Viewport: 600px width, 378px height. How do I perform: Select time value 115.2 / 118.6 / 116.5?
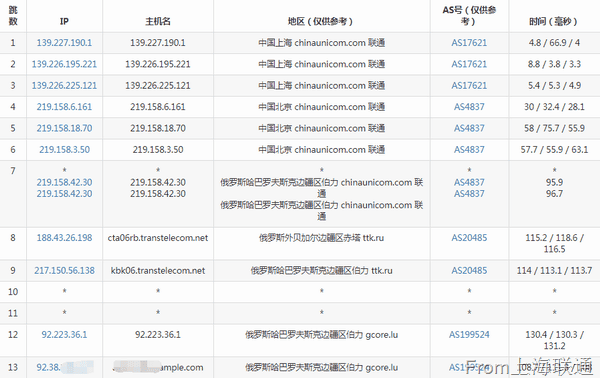554,243
